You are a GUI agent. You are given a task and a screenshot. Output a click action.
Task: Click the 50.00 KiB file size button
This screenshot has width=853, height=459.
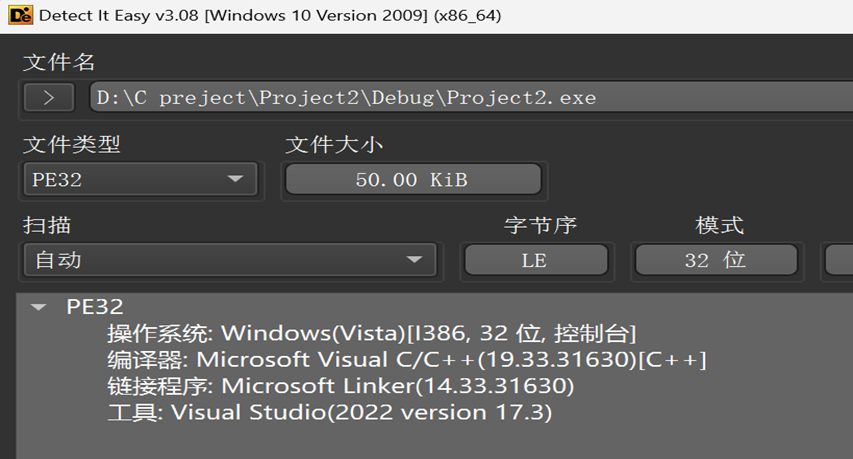pyautogui.click(x=413, y=179)
